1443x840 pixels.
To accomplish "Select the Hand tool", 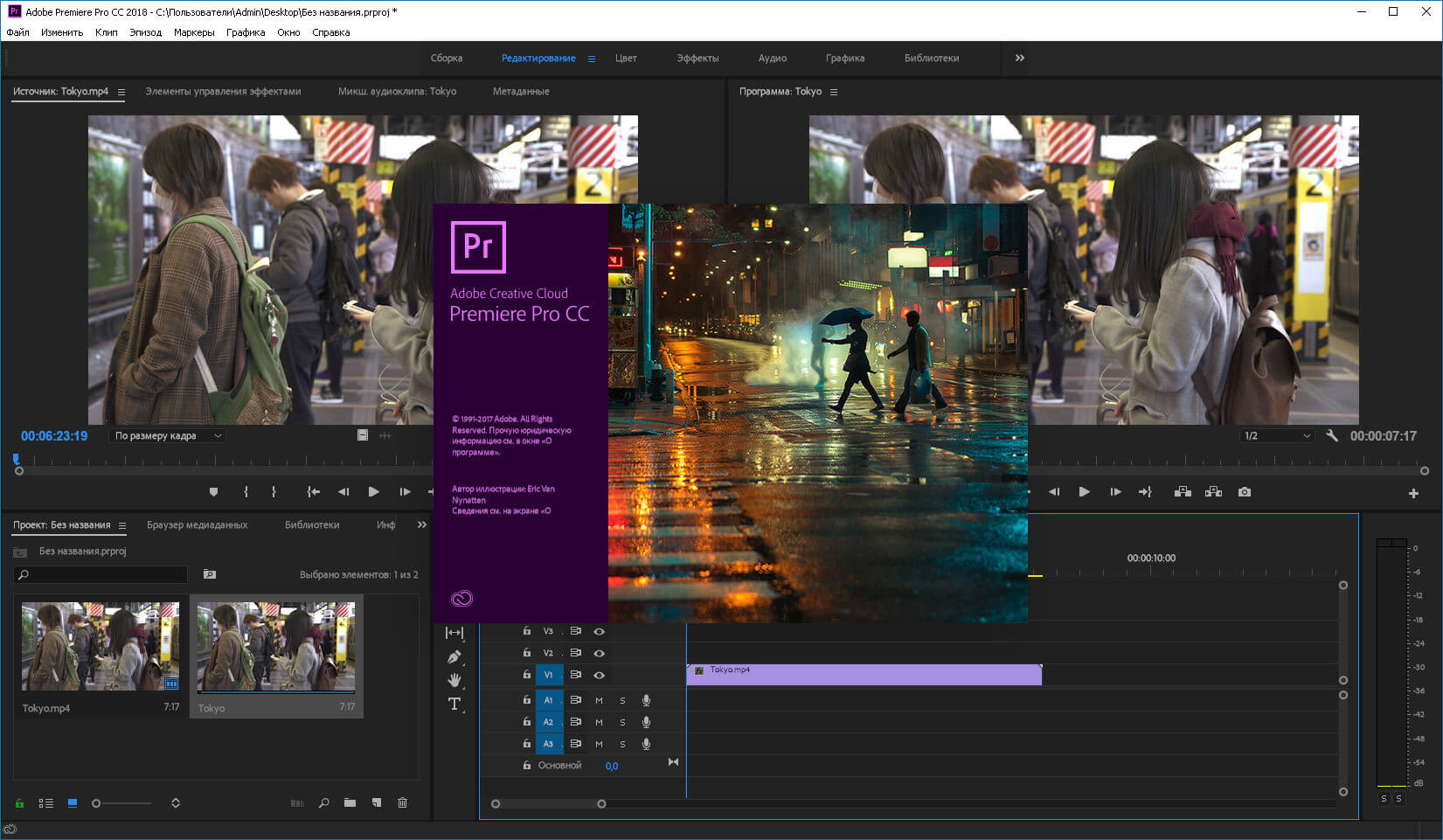I will (454, 680).
